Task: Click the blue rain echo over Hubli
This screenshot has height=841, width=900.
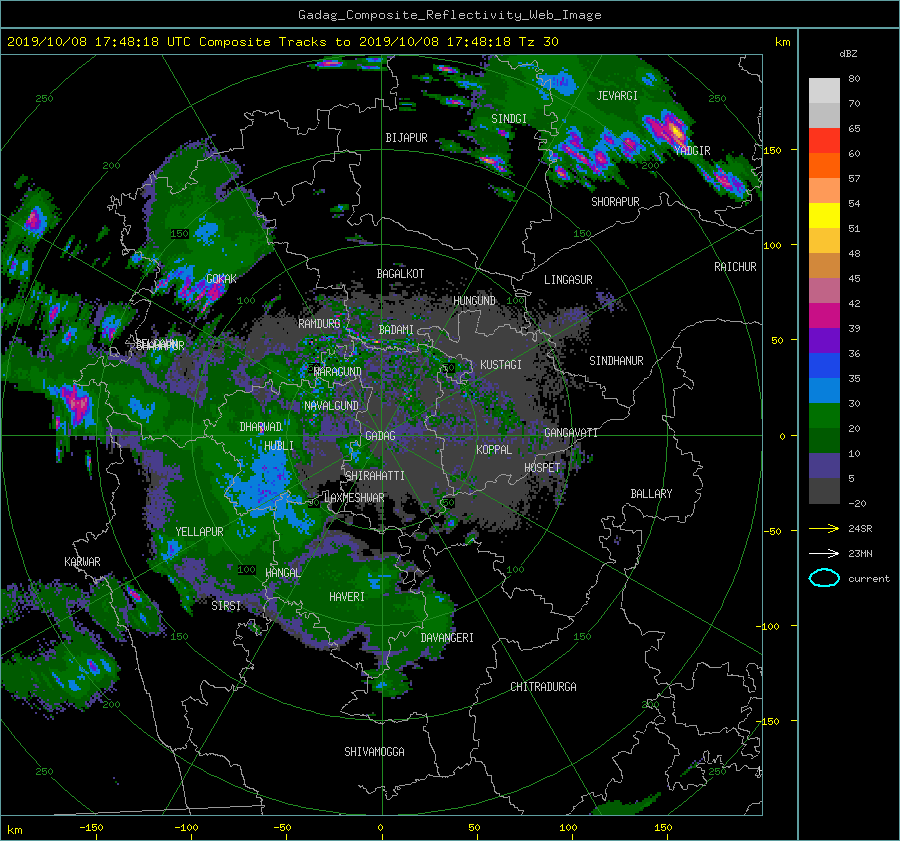Action: pyautogui.click(x=264, y=476)
